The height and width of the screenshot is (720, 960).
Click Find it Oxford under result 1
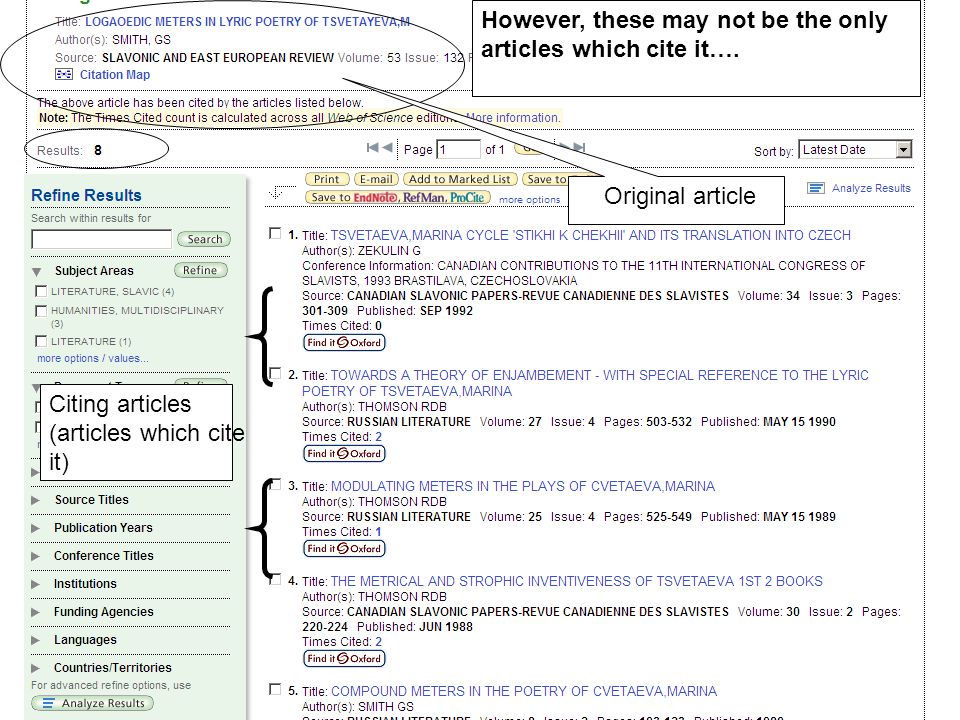[x=344, y=342]
